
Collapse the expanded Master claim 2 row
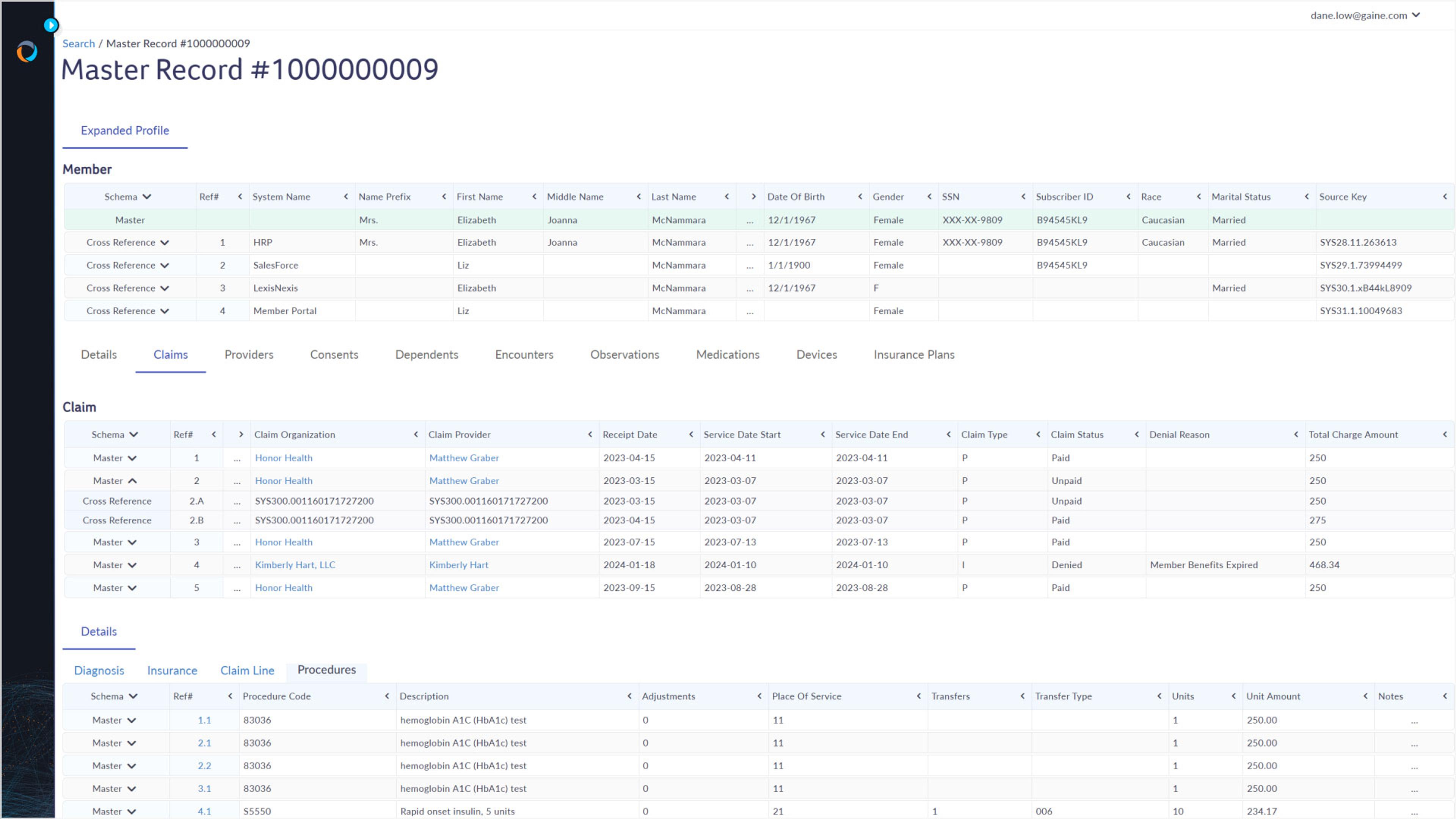[x=132, y=481]
